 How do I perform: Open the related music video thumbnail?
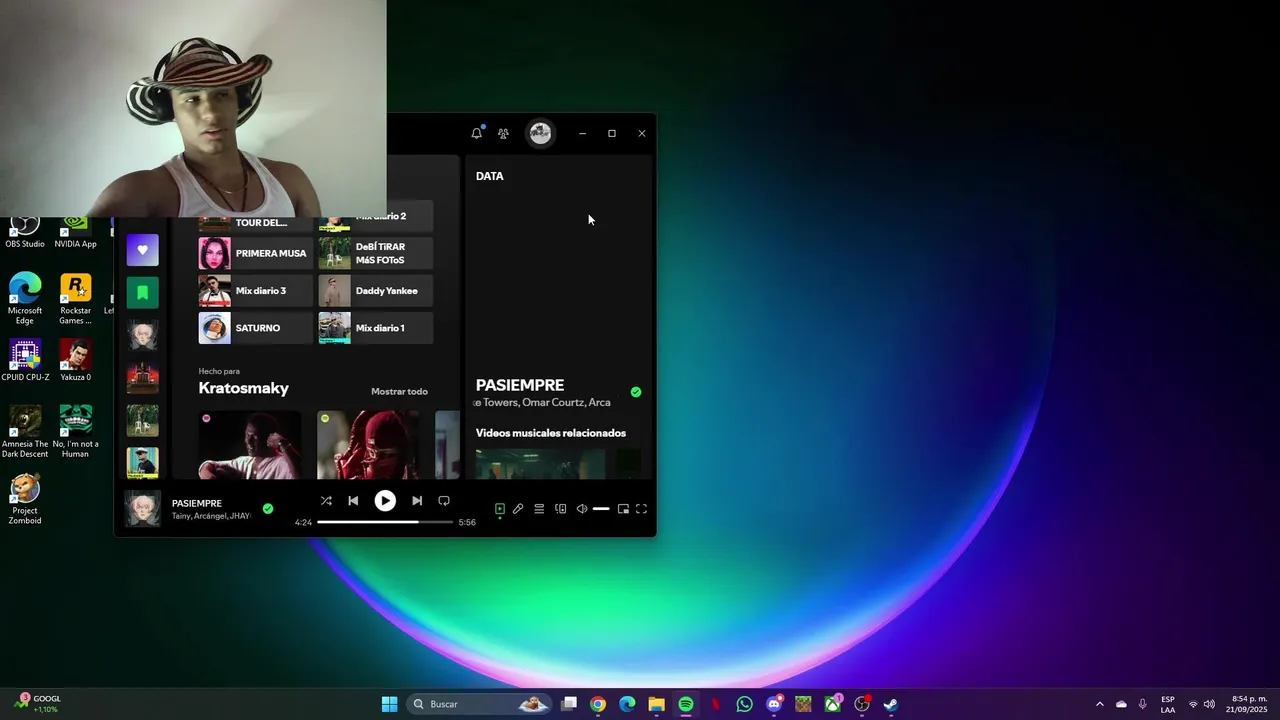pos(540,464)
